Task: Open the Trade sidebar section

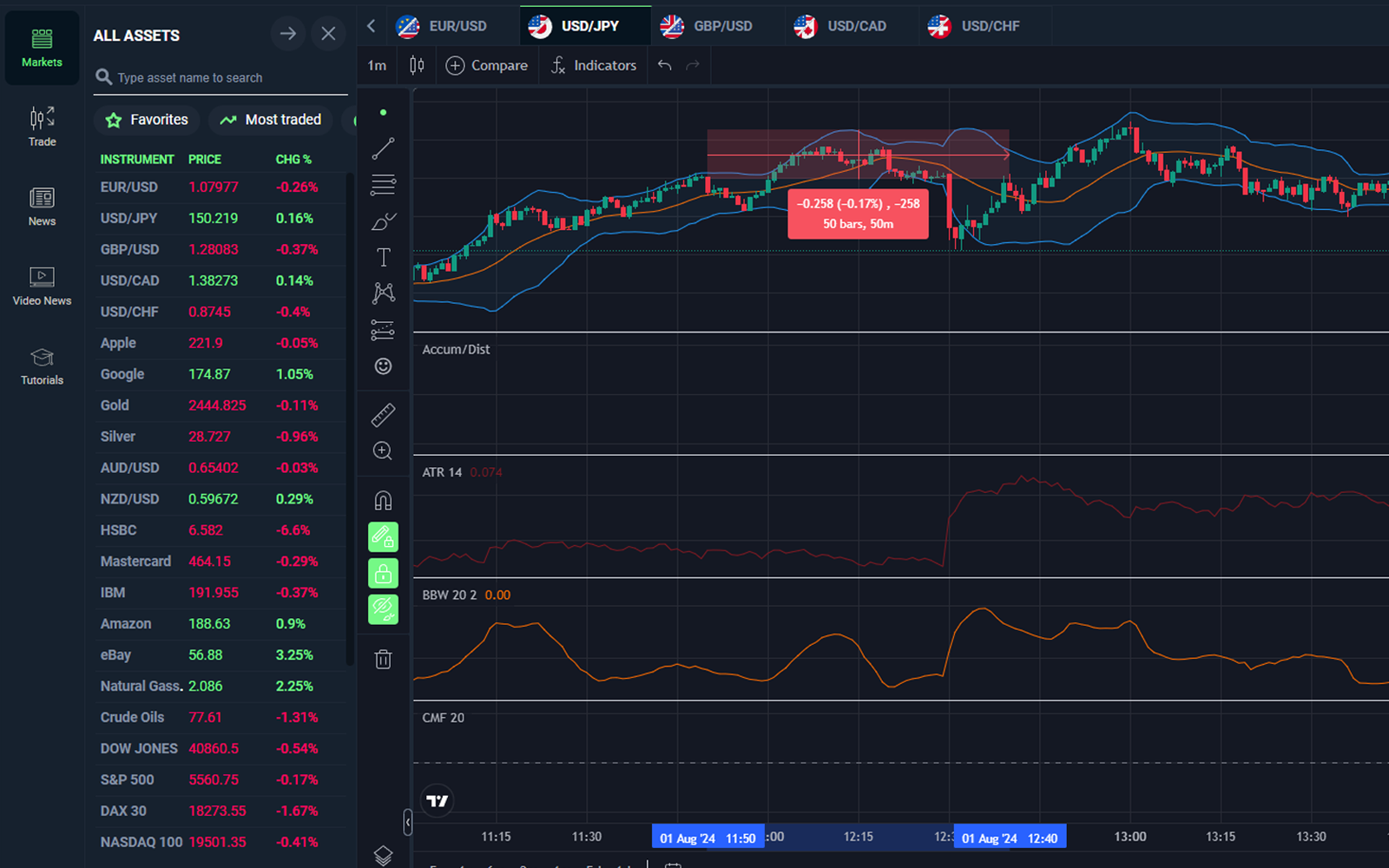Action: 42,127
